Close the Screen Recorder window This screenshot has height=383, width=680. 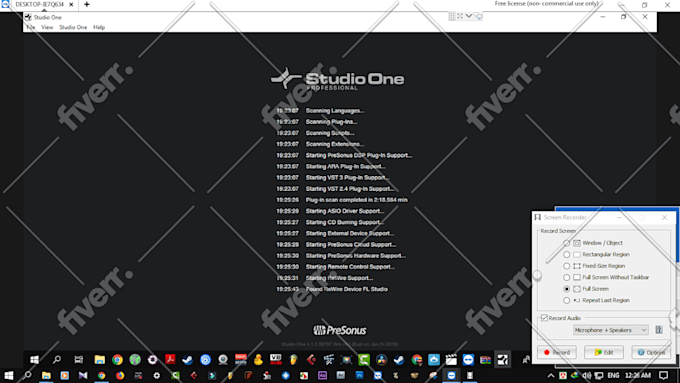tap(664, 217)
